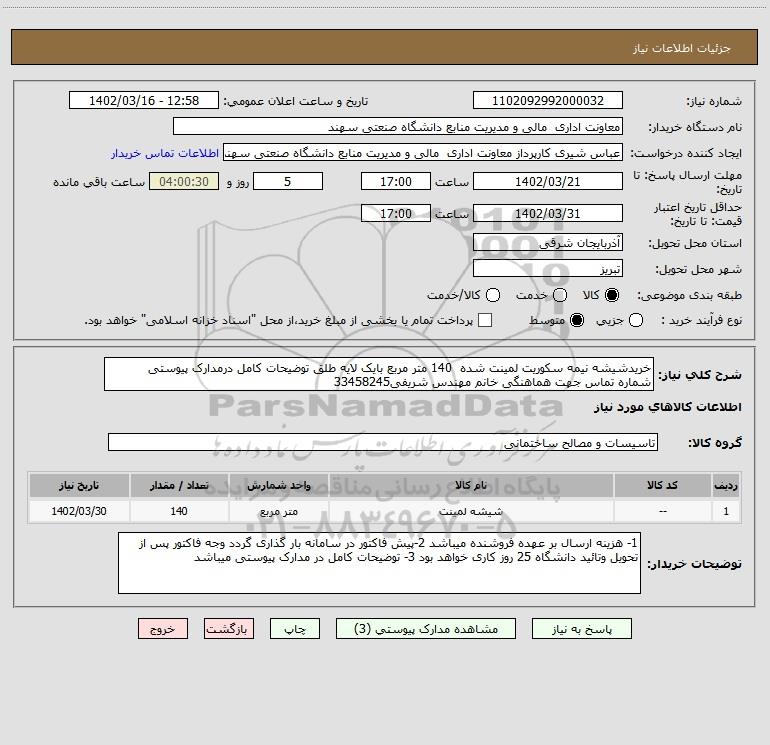This screenshot has height=745, width=770.
Task: Choose the جزیی purchase type radio
Action: (635, 320)
